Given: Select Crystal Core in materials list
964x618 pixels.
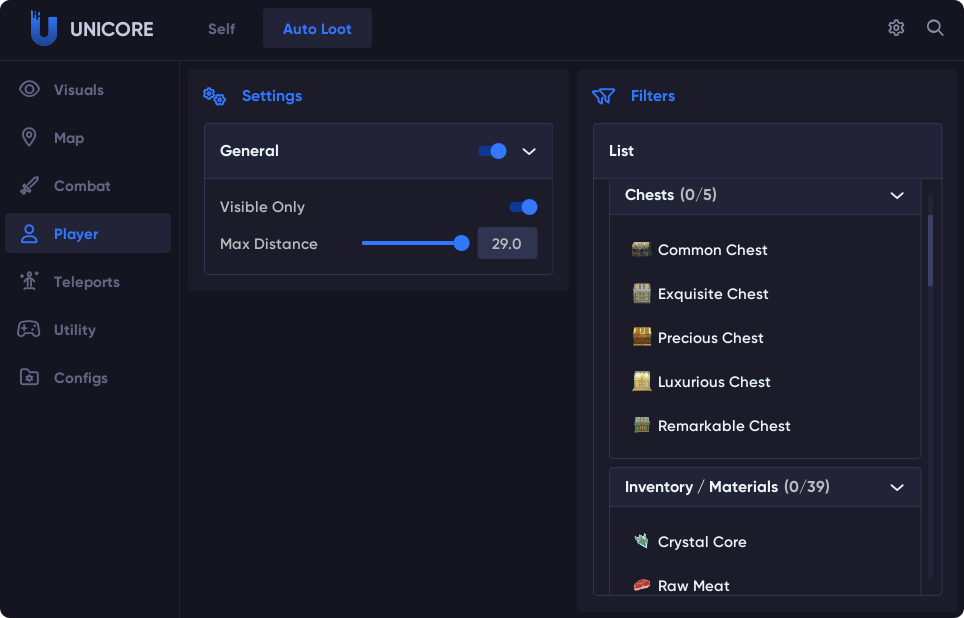Looking at the screenshot, I should point(702,542).
